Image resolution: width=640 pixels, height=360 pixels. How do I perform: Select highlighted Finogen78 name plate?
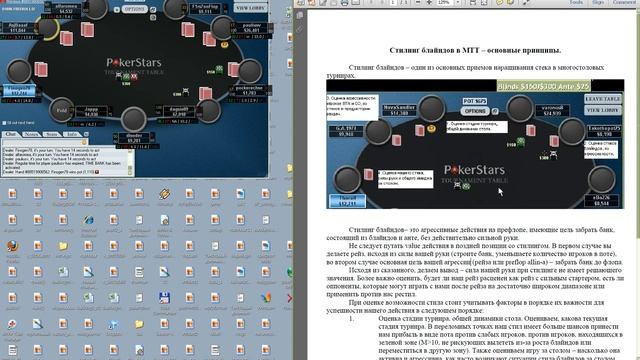(20, 91)
